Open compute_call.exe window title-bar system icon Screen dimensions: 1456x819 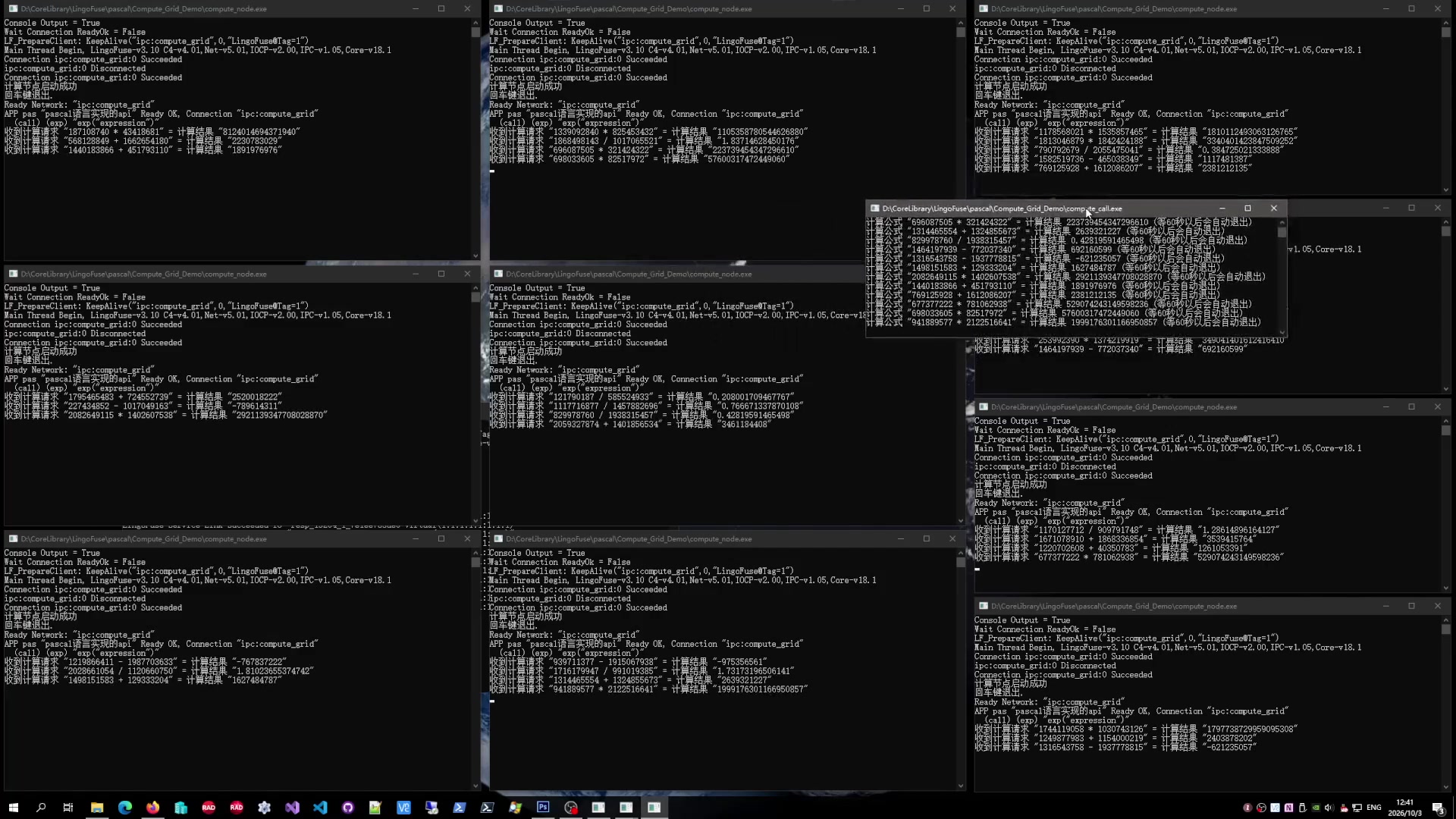click(874, 209)
